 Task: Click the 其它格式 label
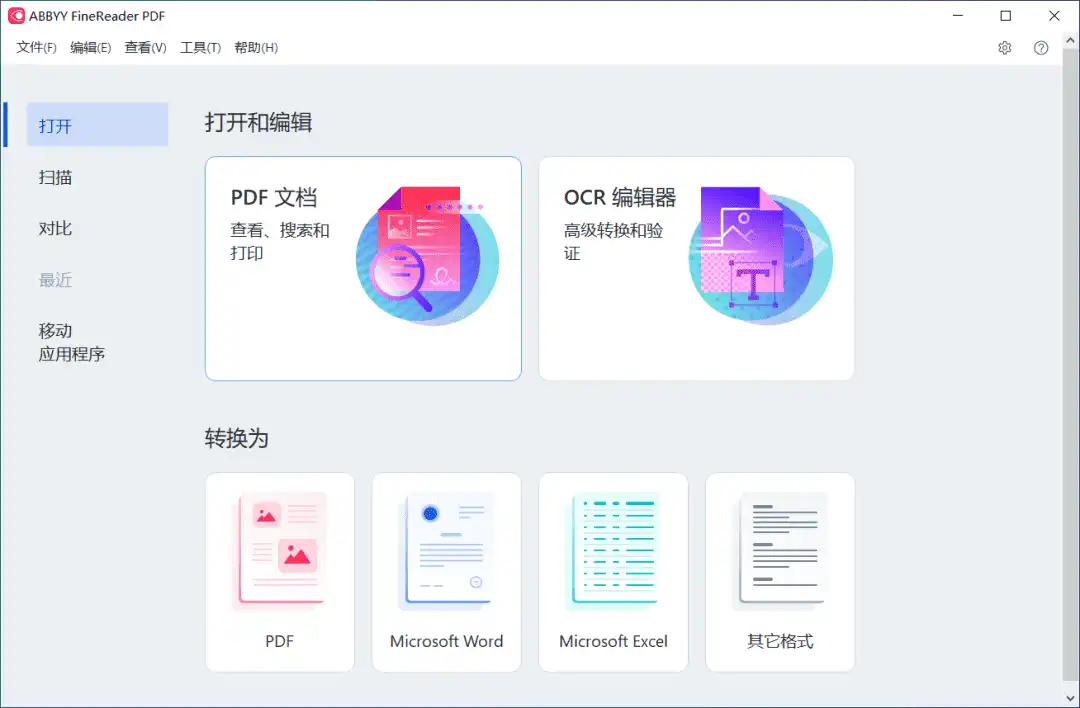(780, 641)
